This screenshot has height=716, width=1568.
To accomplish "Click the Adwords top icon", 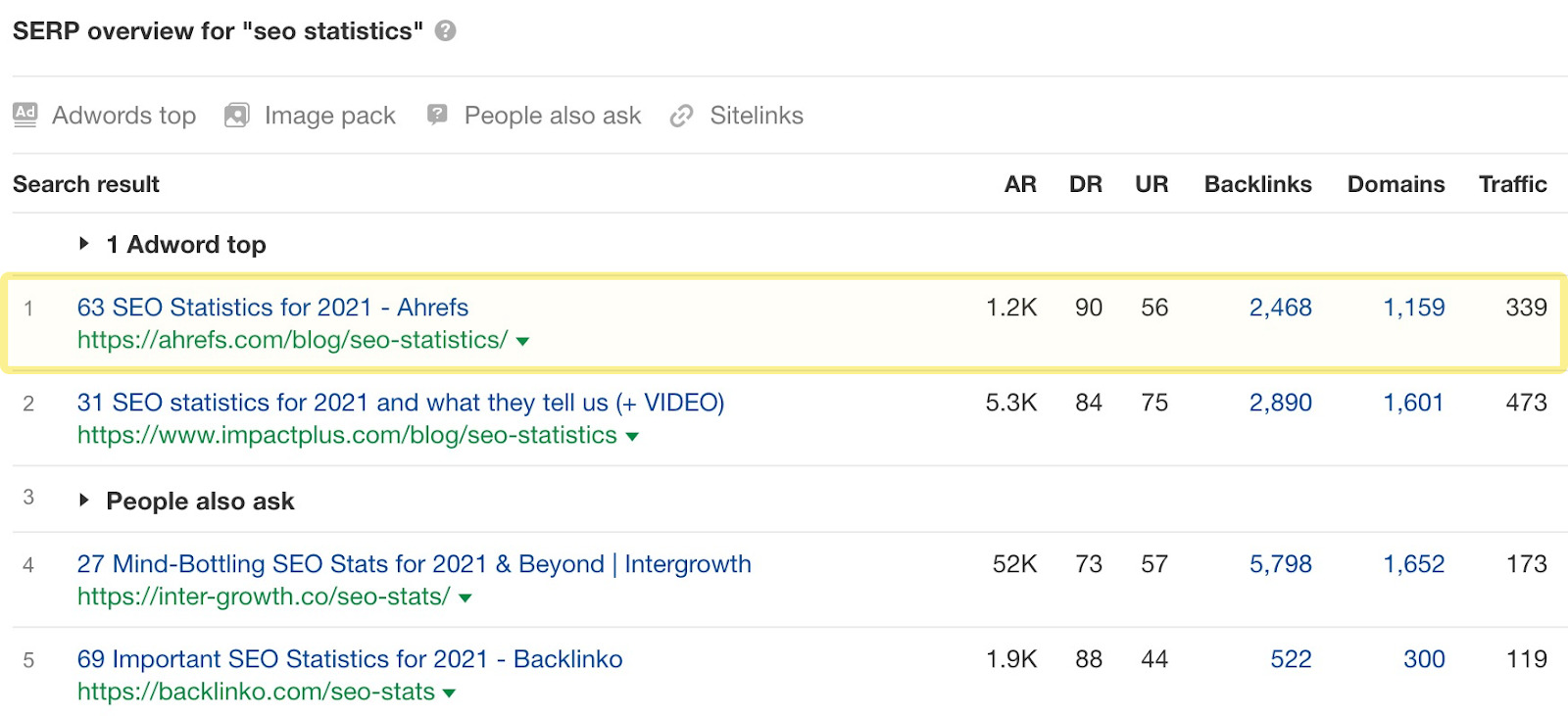I will (24, 115).
